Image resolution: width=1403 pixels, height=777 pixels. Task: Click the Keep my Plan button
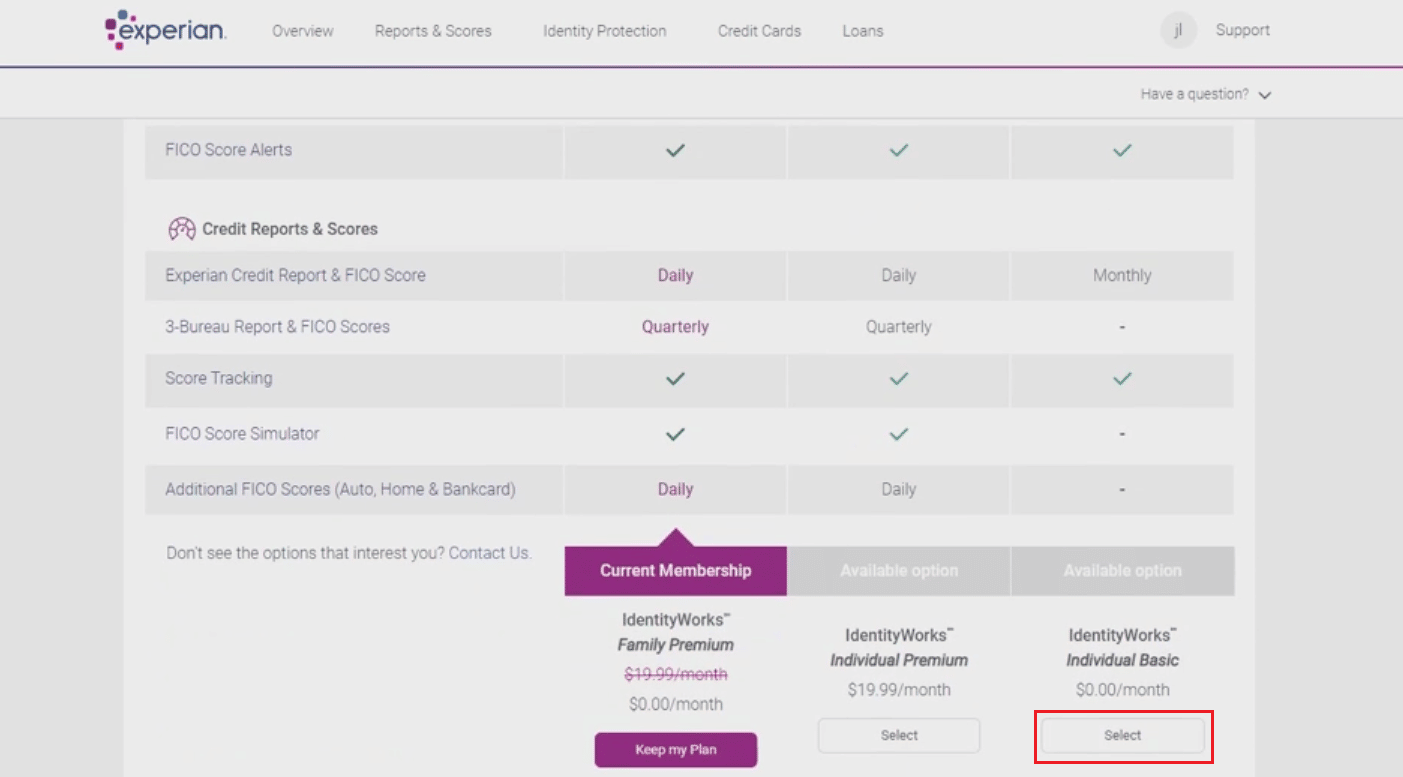click(x=676, y=750)
